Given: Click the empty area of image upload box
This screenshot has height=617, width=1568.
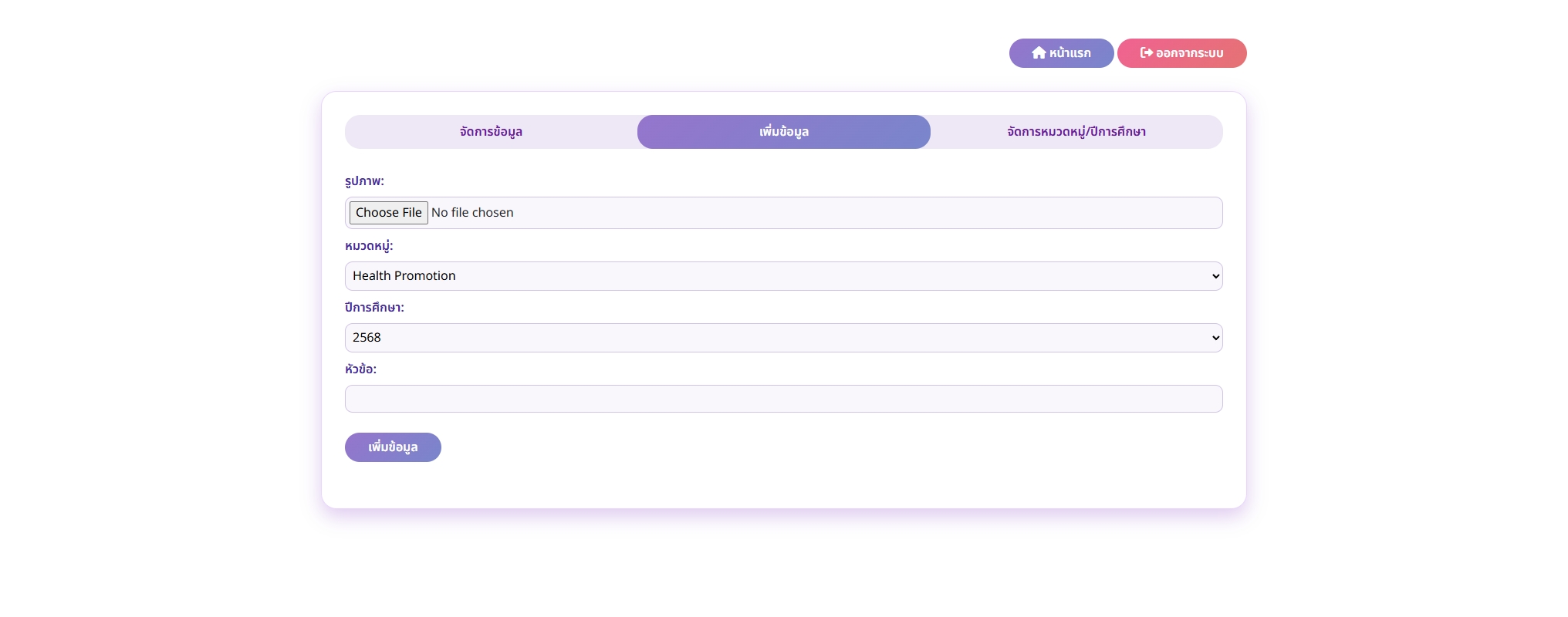Looking at the screenshot, I should pos(849,213).
